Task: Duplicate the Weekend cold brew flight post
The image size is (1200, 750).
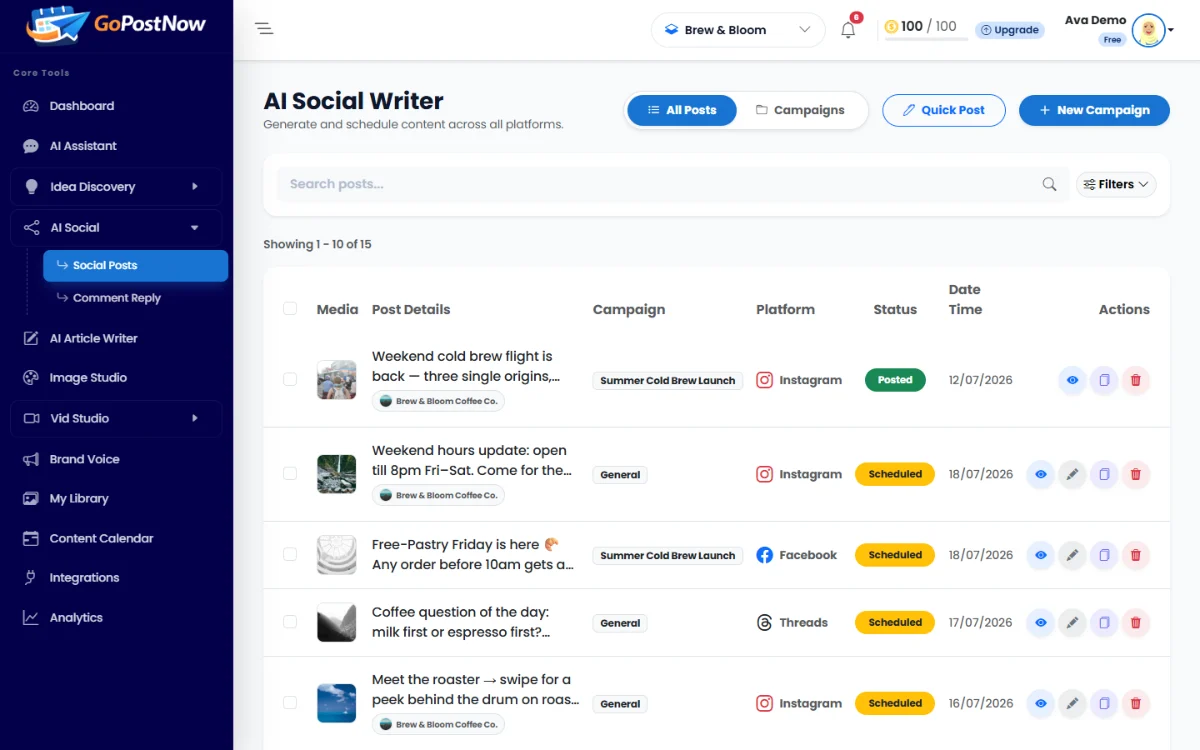Action: pos(1104,380)
